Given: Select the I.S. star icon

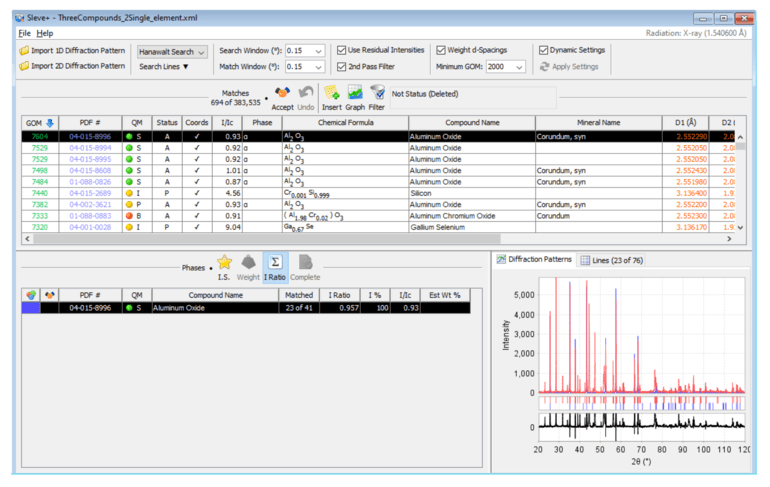Looking at the screenshot, I should click(x=224, y=263).
